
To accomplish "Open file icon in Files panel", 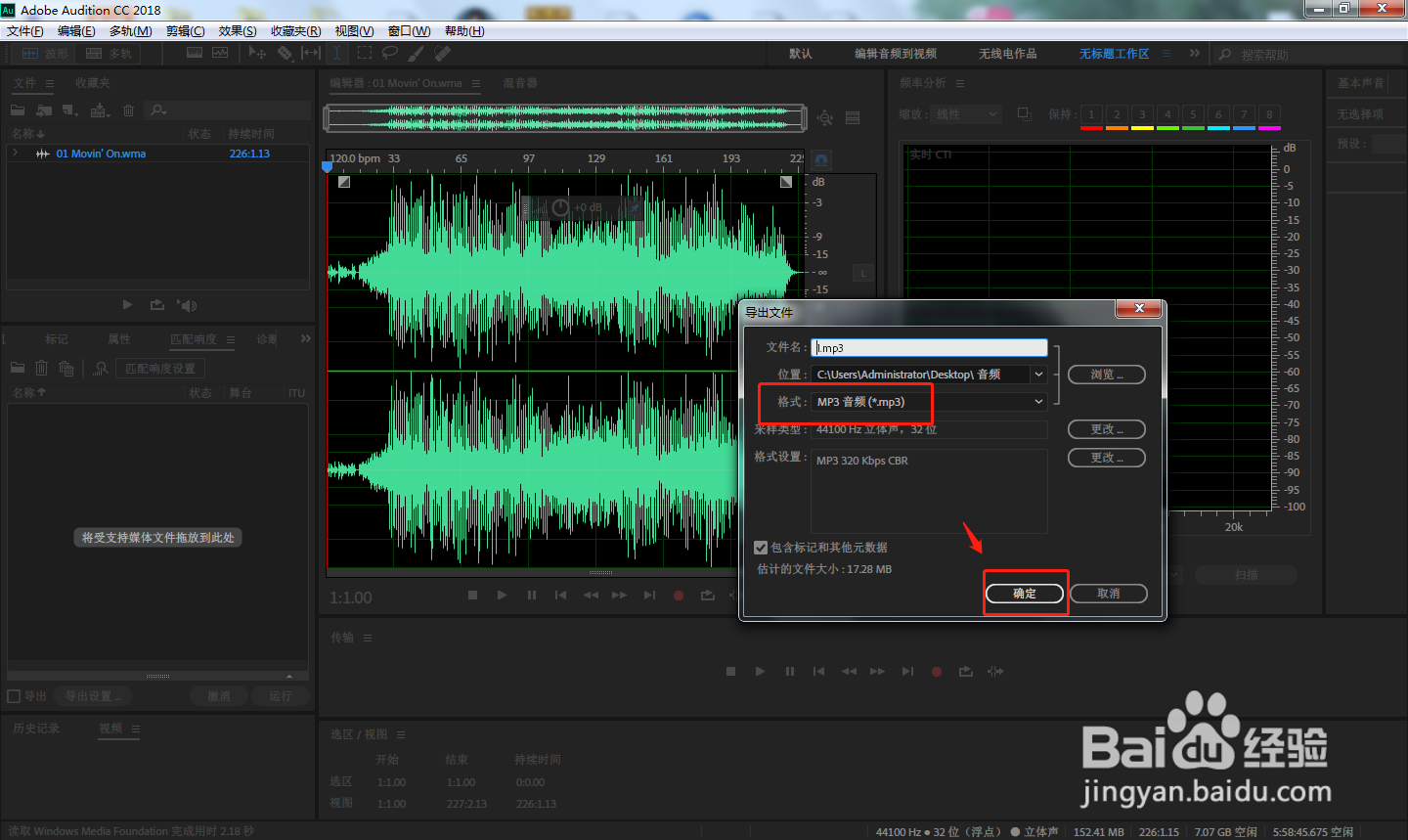I will [18, 111].
